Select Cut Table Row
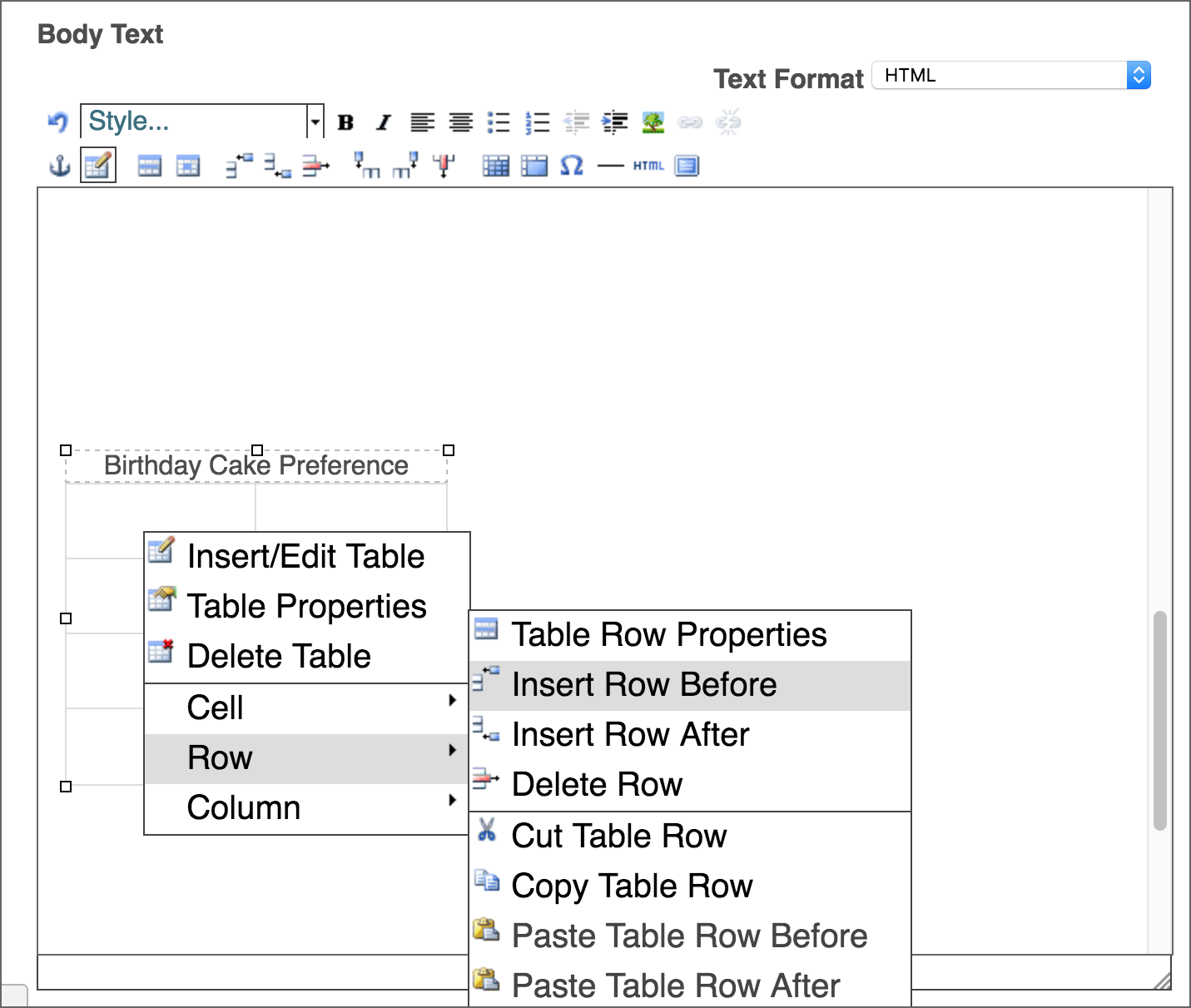 (690, 836)
